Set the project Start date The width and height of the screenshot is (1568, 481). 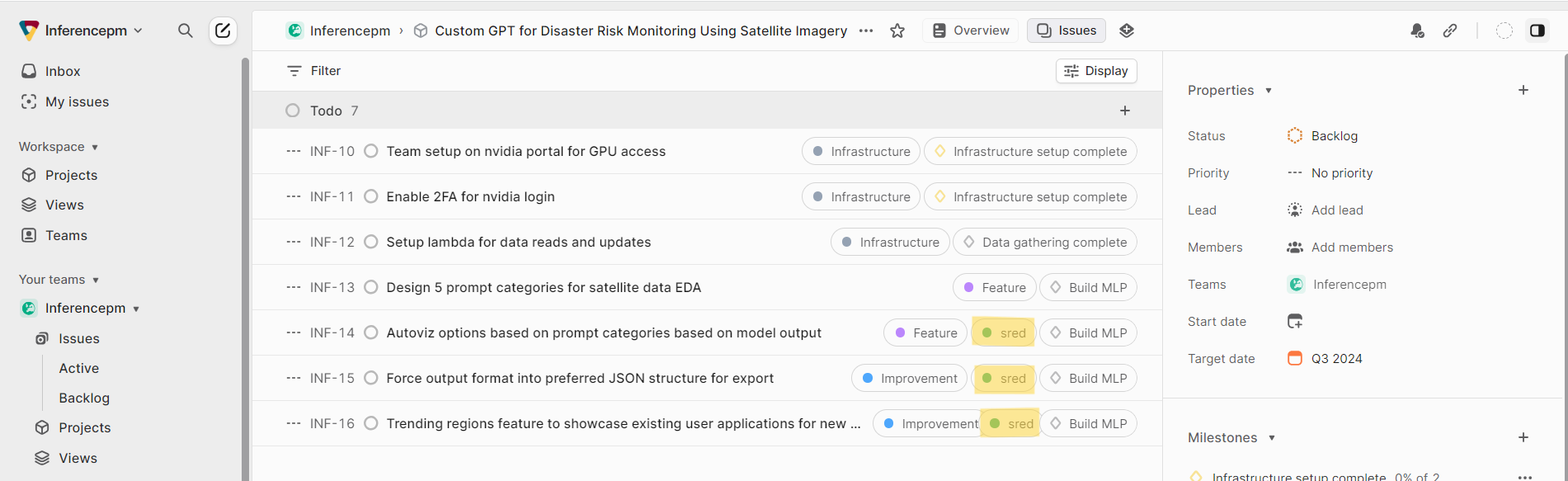click(x=1295, y=321)
